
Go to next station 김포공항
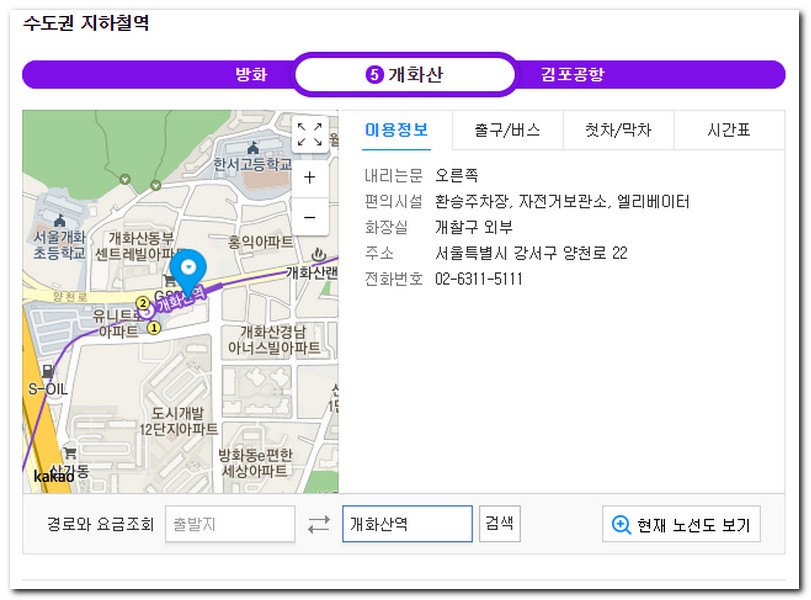(572, 75)
